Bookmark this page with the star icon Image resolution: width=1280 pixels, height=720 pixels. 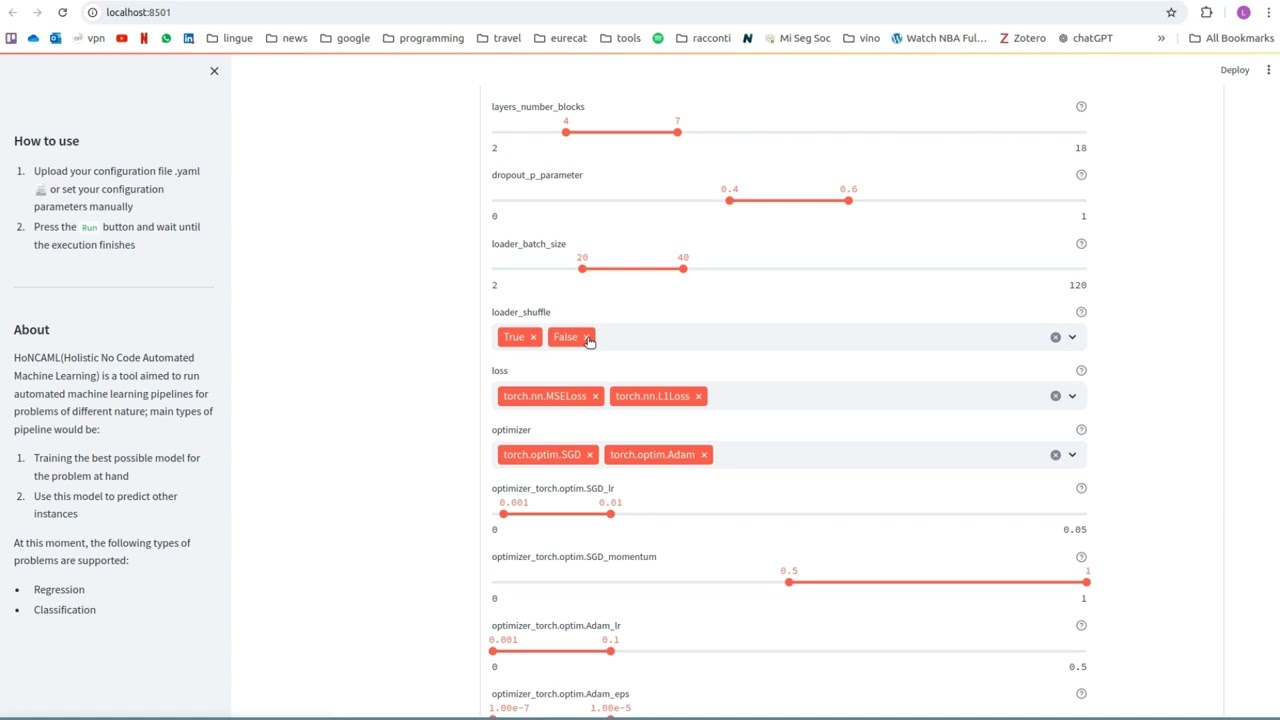(1171, 12)
